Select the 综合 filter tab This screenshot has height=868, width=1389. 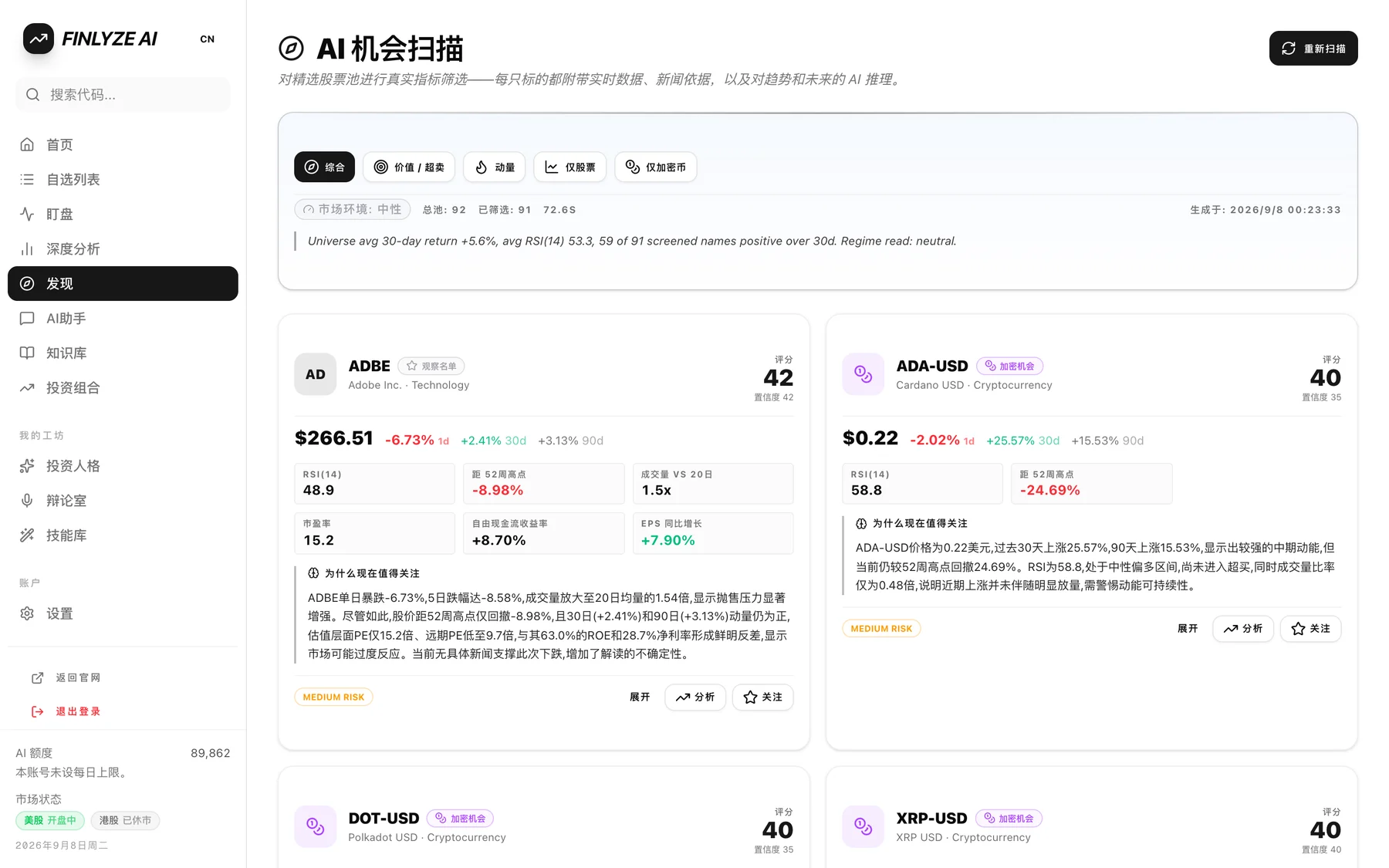(324, 167)
